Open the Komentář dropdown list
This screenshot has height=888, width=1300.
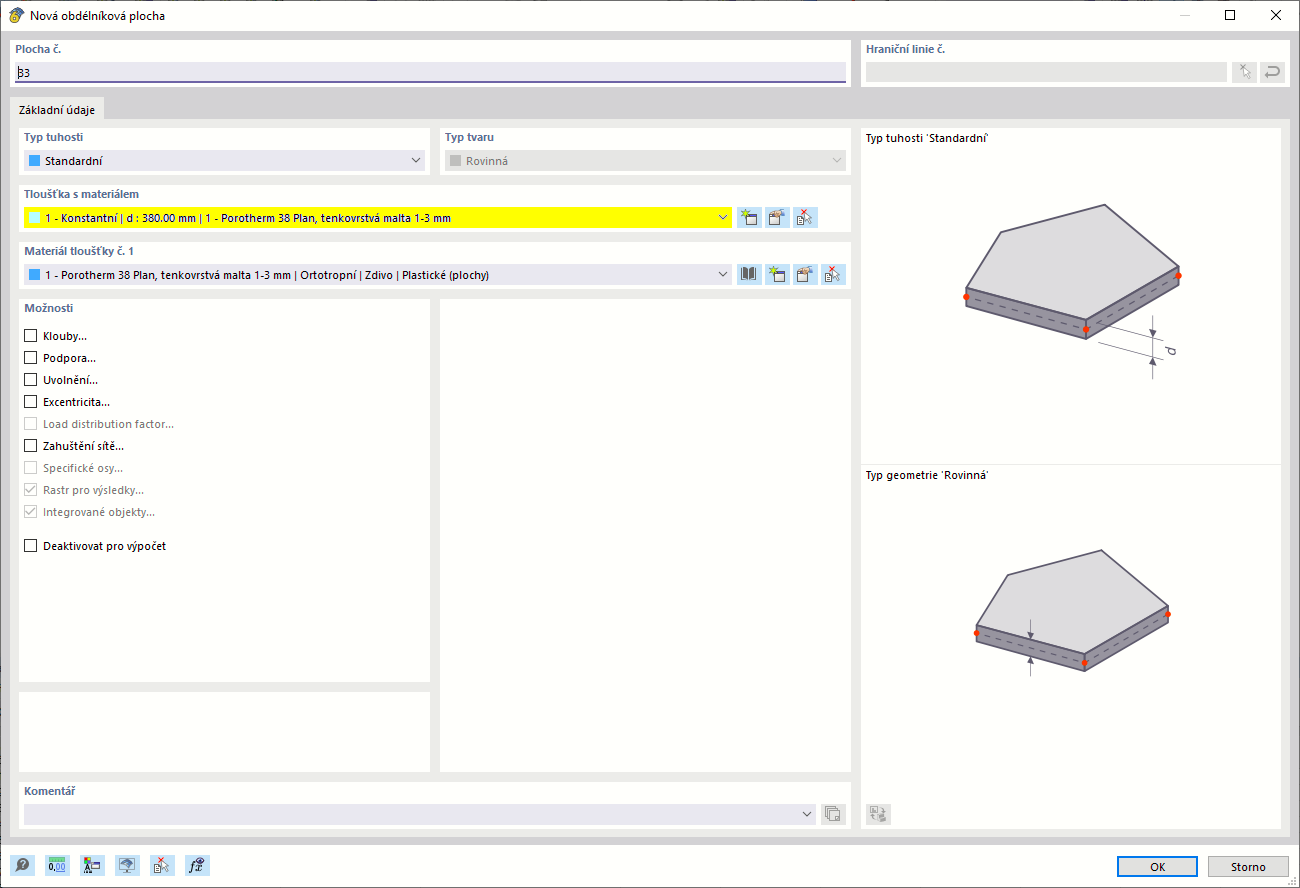808,814
